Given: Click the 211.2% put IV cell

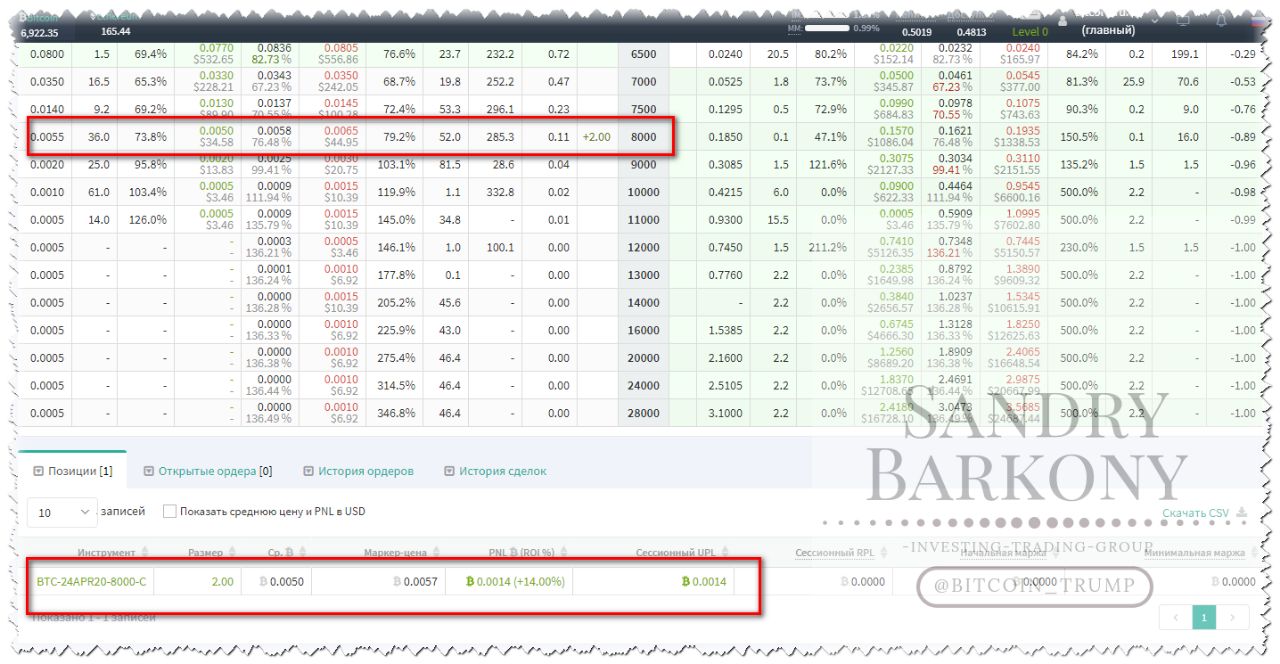Looking at the screenshot, I should (x=827, y=247).
